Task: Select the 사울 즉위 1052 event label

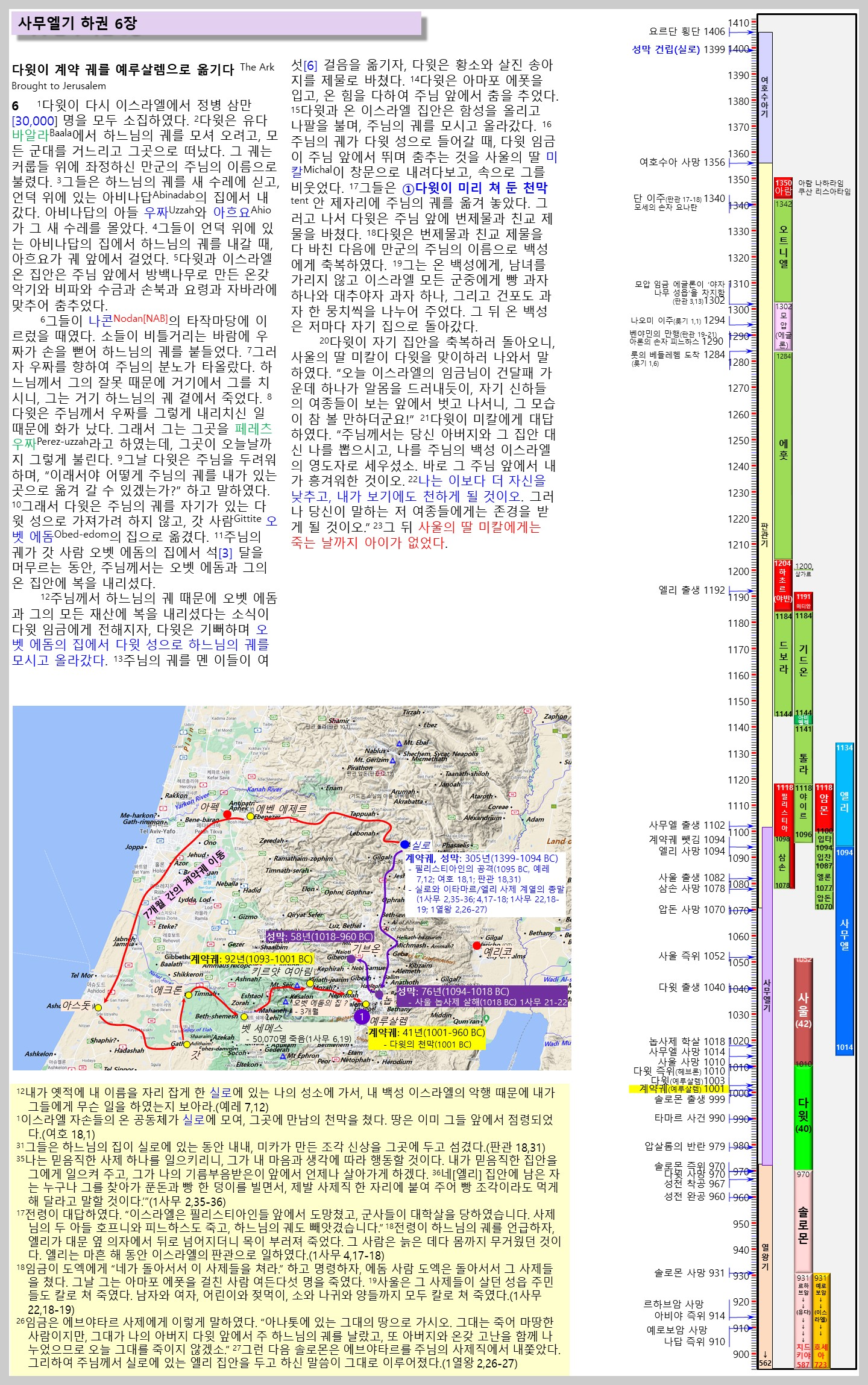Action: [691, 956]
